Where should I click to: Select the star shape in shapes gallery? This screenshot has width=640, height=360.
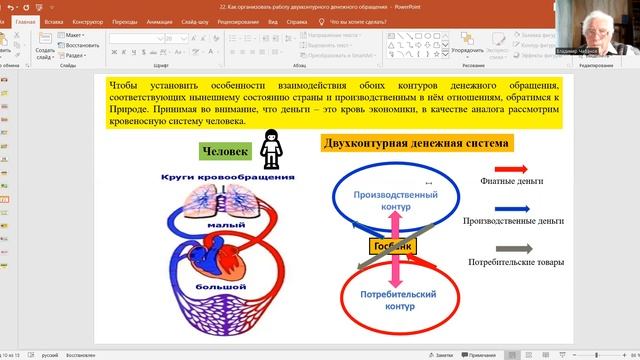pyautogui.click(x=436, y=54)
